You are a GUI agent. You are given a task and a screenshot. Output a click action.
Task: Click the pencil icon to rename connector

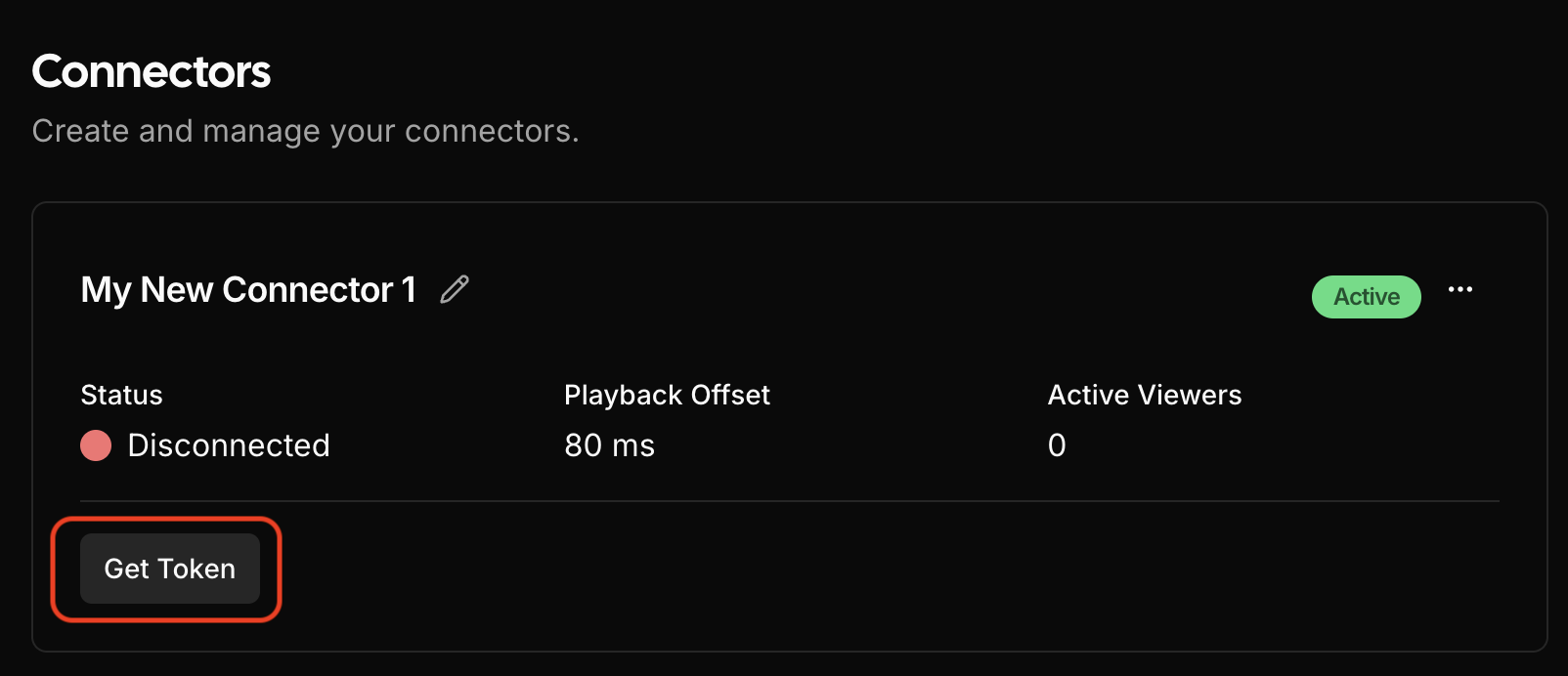455,289
